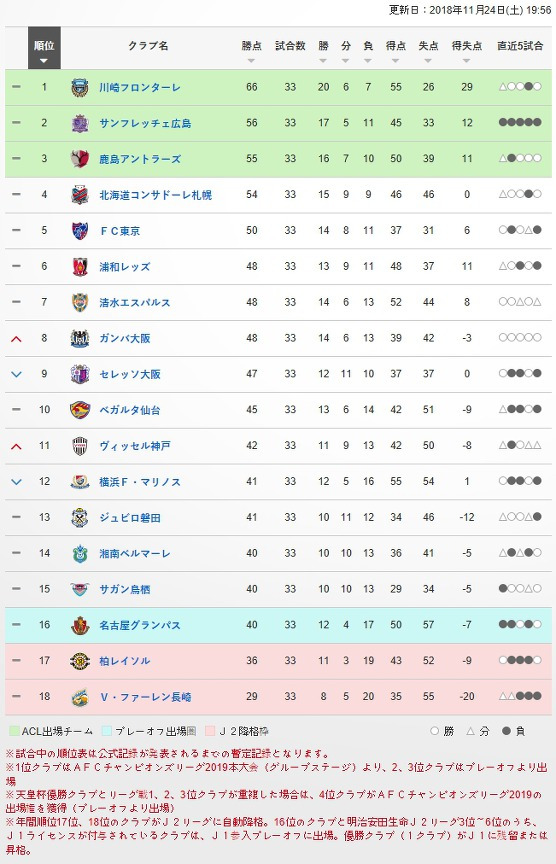This screenshot has width=556, height=864.
Task: Open 川崎フロンターレ team link
Action: click(x=140, y=87)
